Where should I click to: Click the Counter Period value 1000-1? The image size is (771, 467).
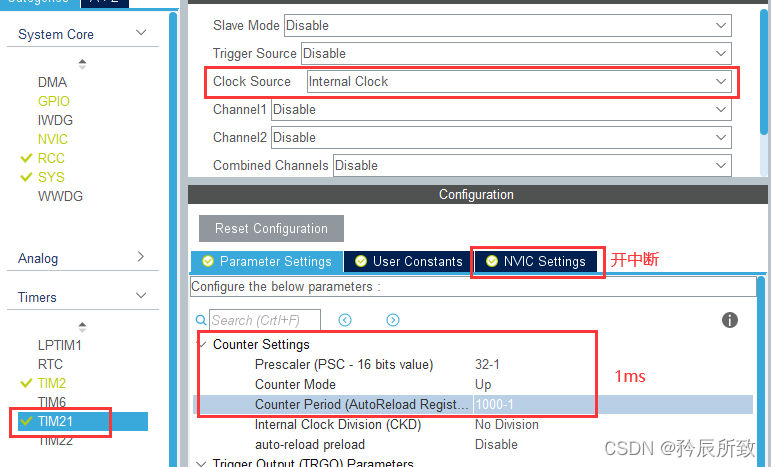pyautogui.click(x=494, y=405)
